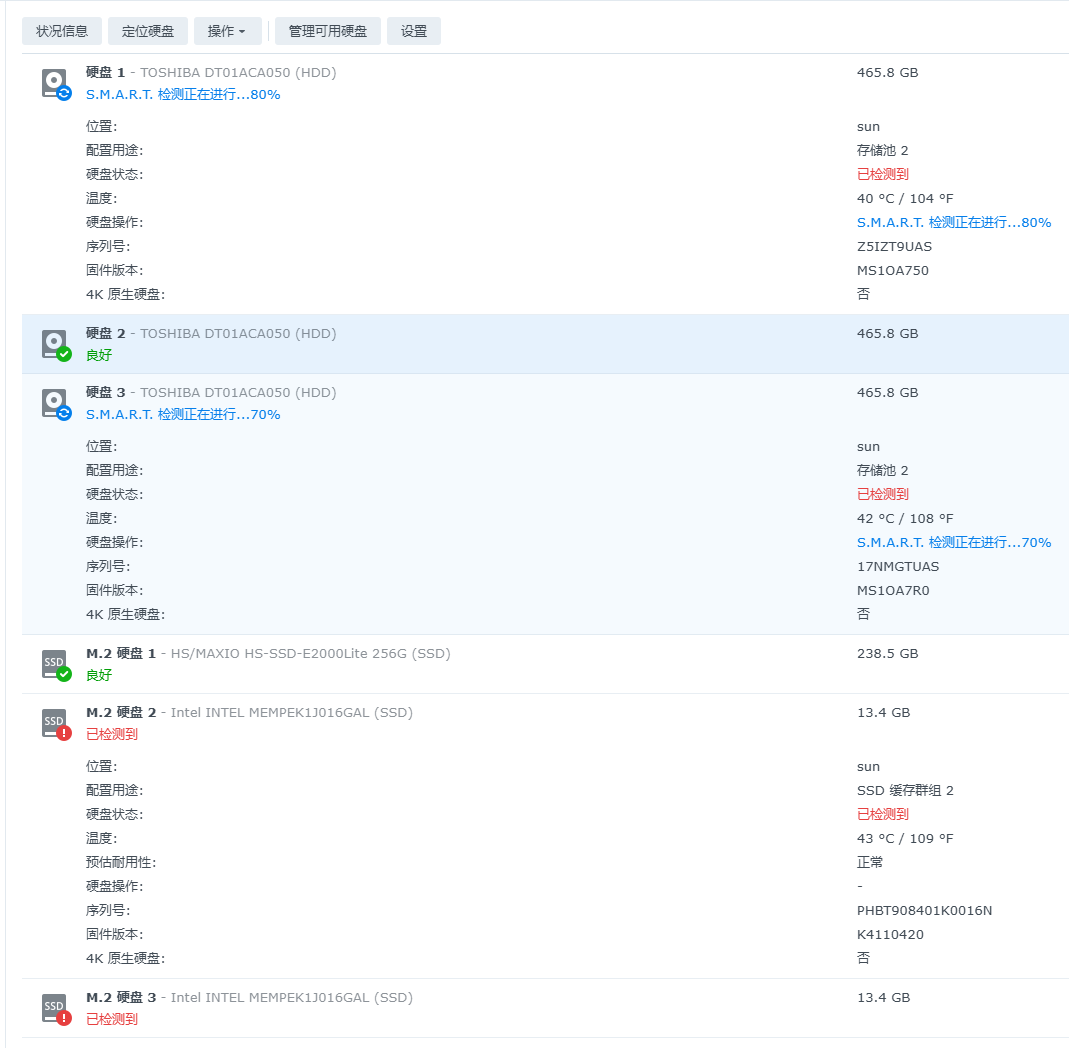Expand M.2 硬盘 3 Intel row
1069x1048 pixels.
click(500, 1008)
